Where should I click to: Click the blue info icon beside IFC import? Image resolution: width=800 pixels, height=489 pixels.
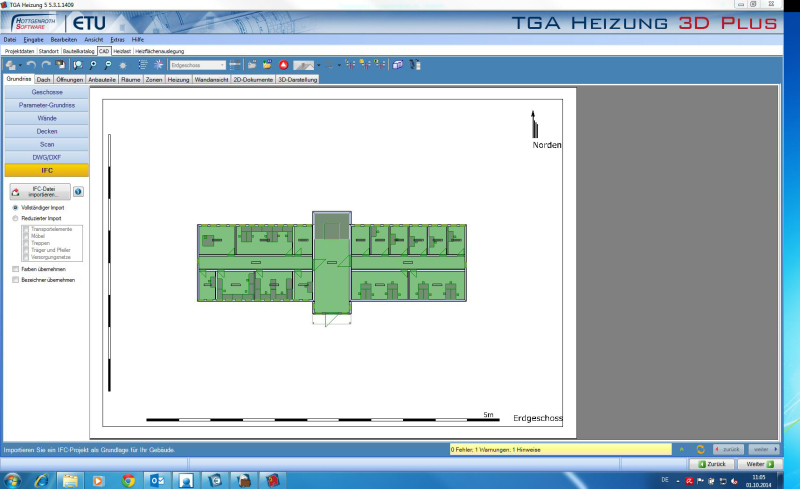click(x=78, y=191)
